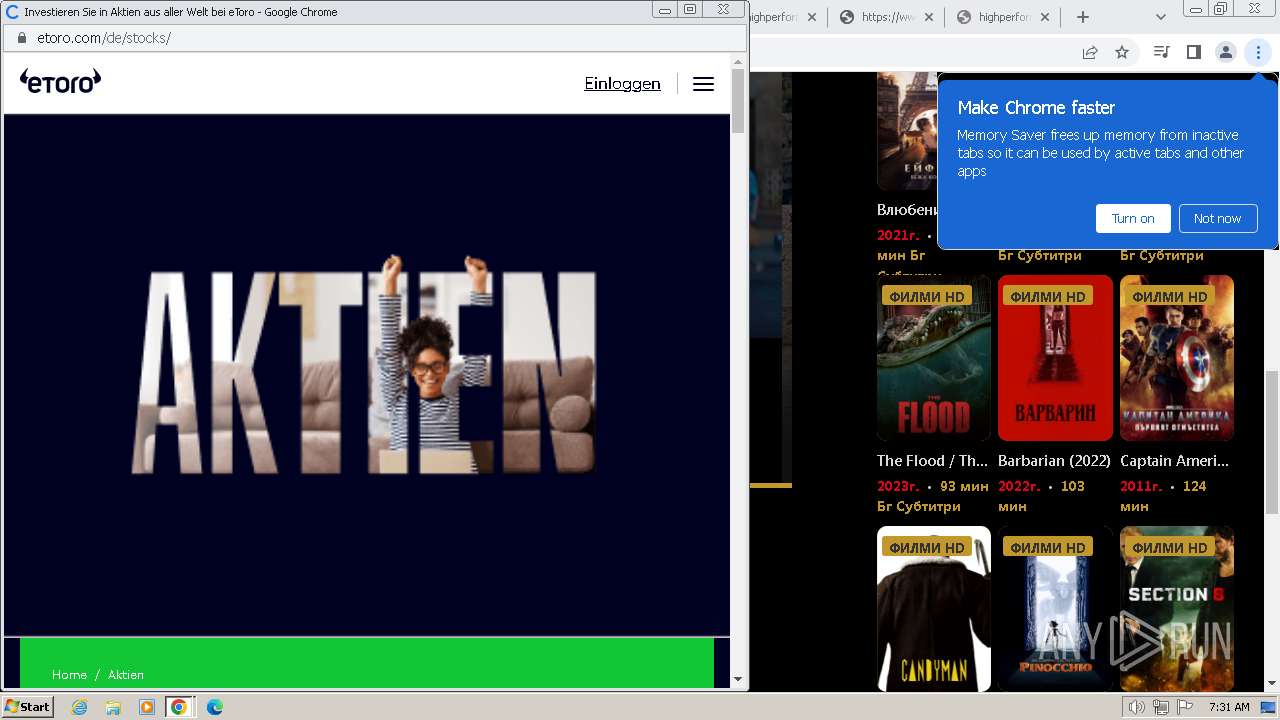
Task: Focus the etoro.com/de/stocks address bar
Action: [375, 38]
